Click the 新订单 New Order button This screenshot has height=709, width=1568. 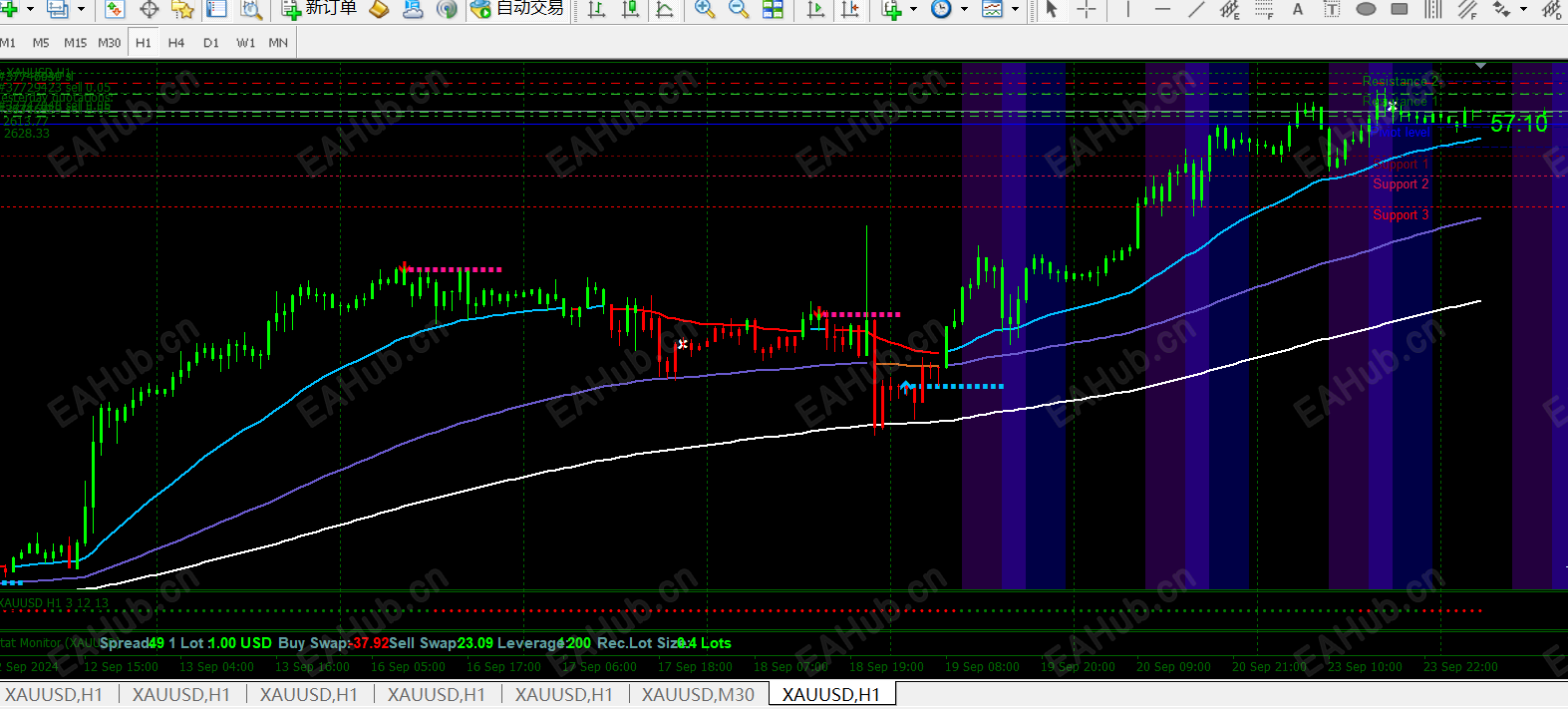pos(319,9)
